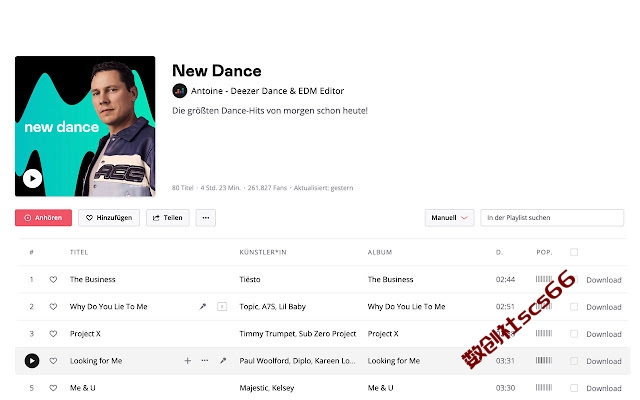Sort by POP. popularity column header

544,252
